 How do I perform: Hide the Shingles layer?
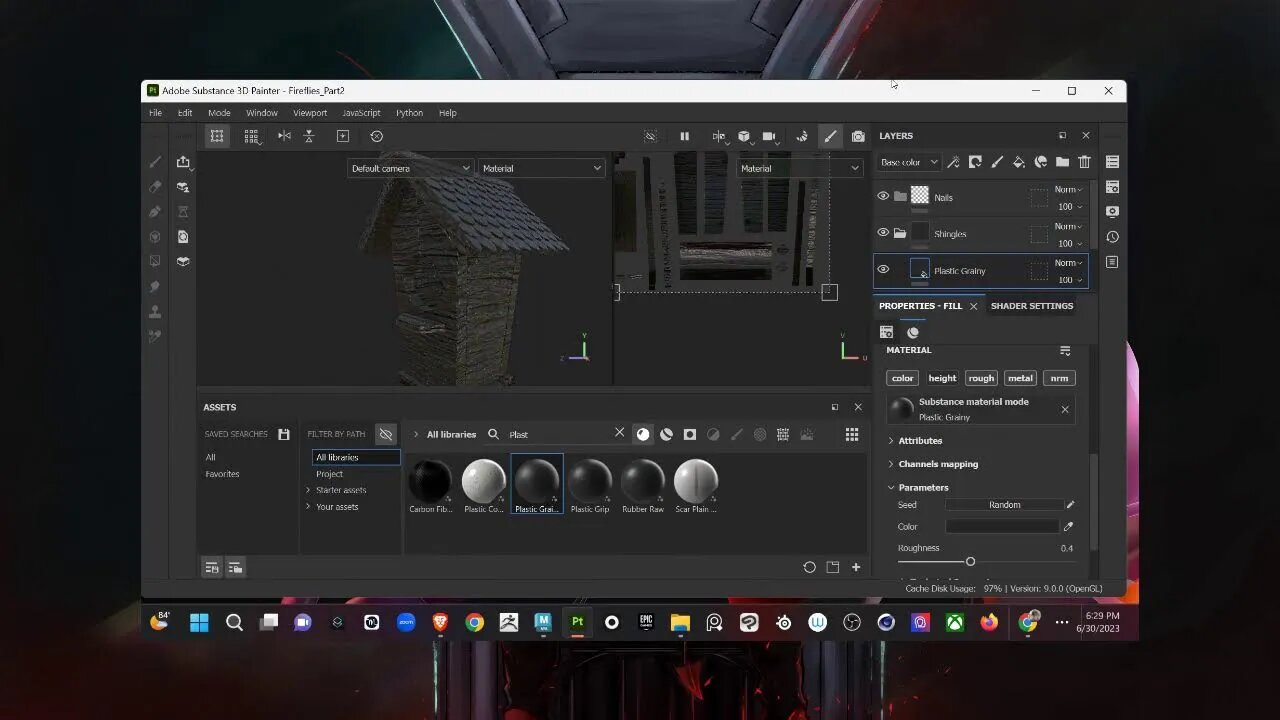[x=883, y=232]
